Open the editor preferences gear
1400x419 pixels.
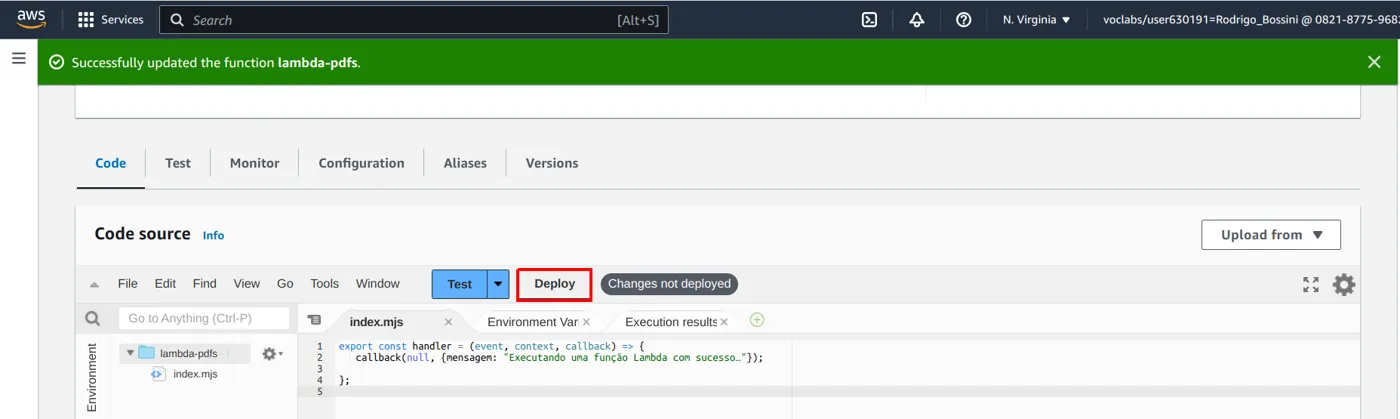[1344, 285]
